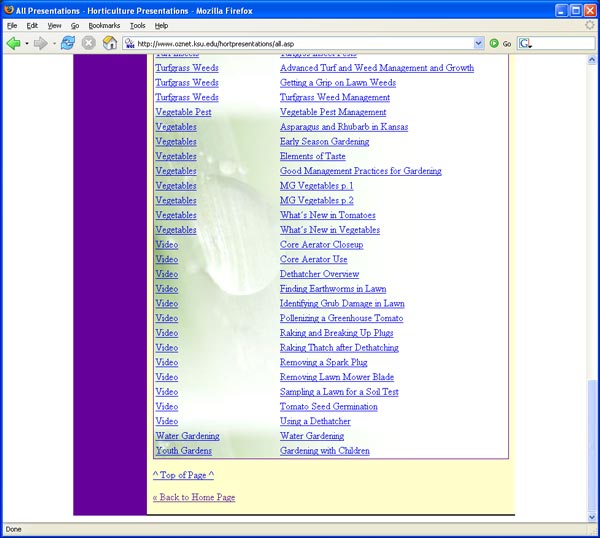Image resolution: width=600 pixels, height=538 pixels.
Task: Click the Vegetable Pest category link
Action: tap(183, 112)
